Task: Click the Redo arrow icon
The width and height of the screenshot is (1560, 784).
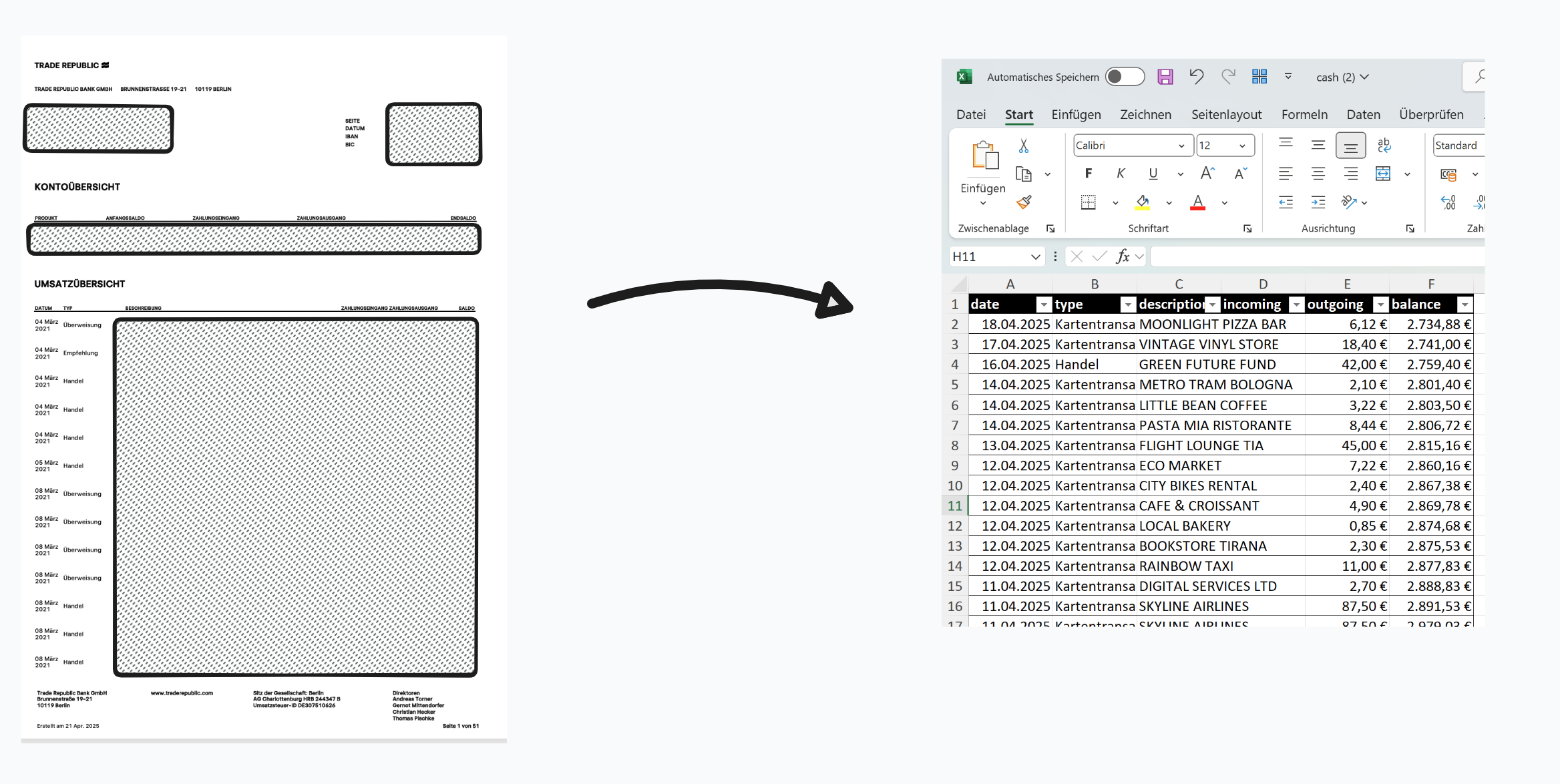Action: 1228,77
